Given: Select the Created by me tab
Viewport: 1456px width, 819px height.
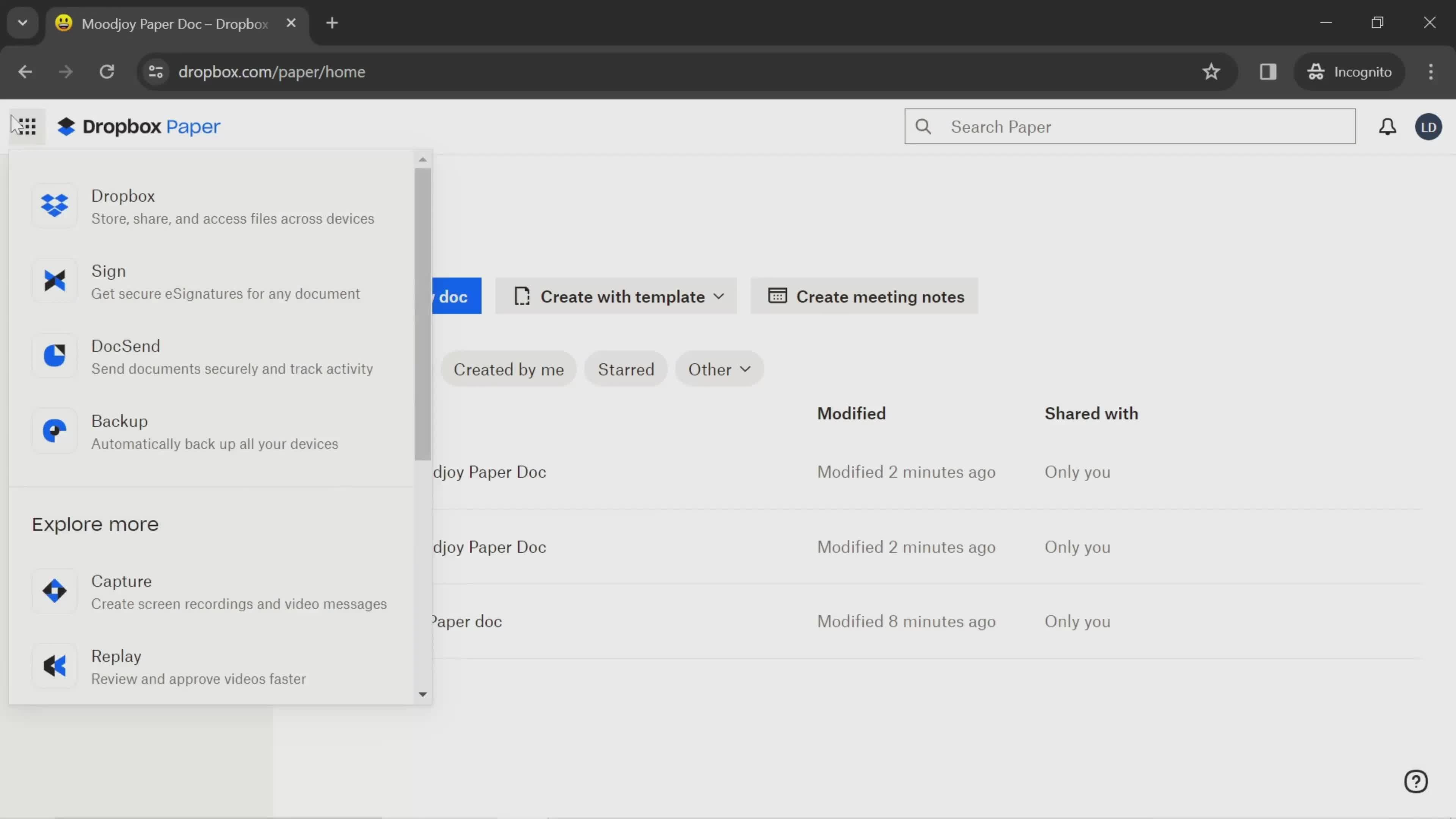Looking at the screenshot, I should (x=509, y=369).
